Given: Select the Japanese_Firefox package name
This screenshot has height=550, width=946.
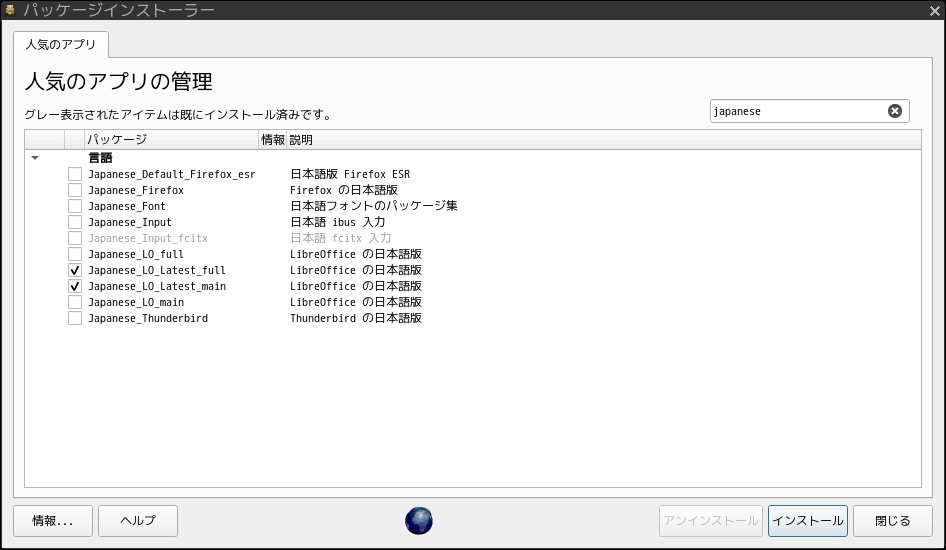Looking at the screenshot, I should [136, 190].
